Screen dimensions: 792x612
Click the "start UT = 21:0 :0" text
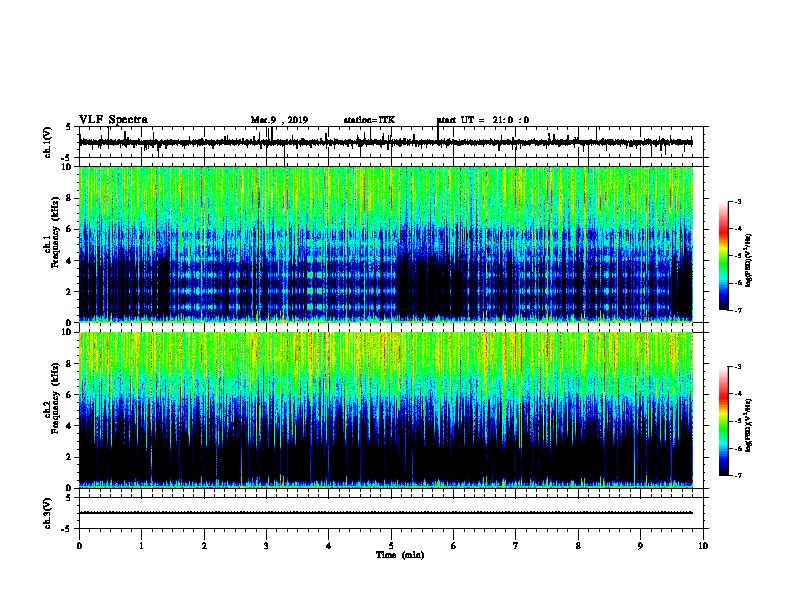click(483, 120)
